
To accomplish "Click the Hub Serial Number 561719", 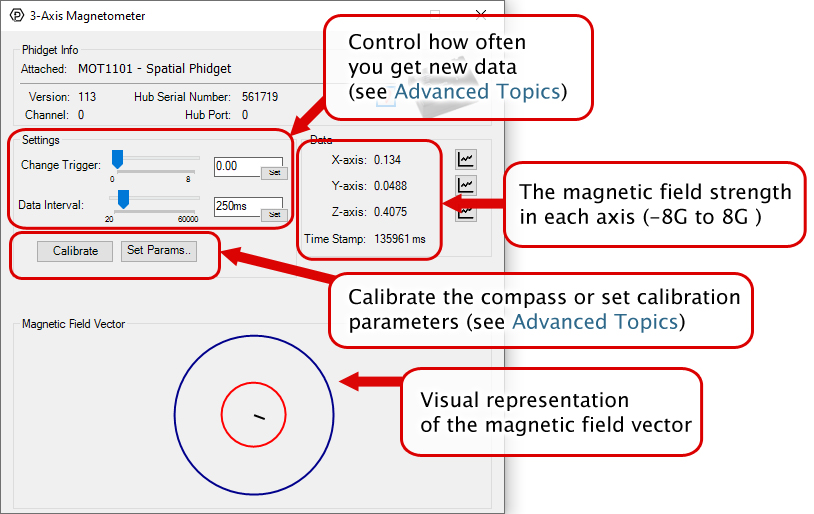I will point(260,97).
